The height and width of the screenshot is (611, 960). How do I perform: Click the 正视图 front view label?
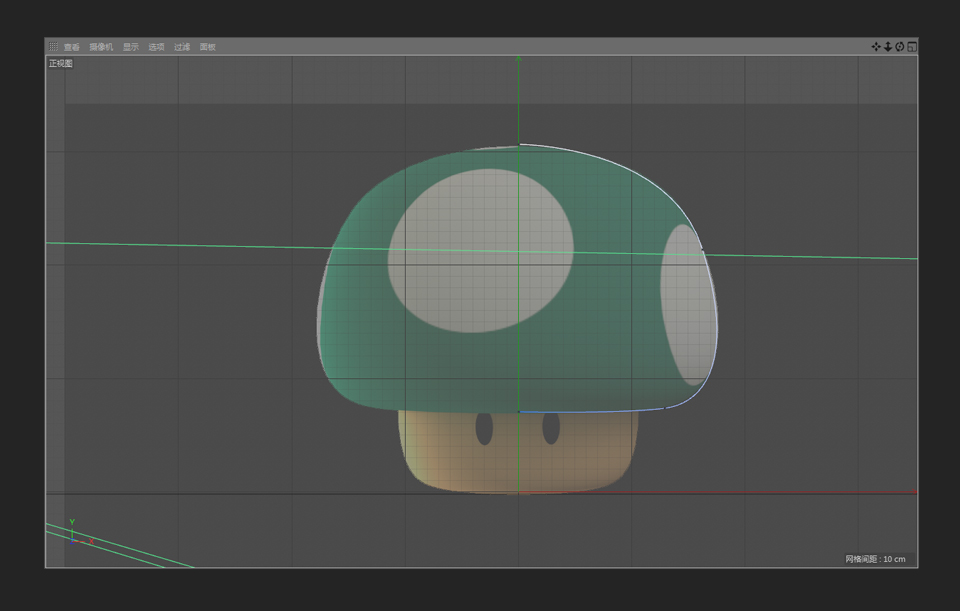tap(61, 63)
